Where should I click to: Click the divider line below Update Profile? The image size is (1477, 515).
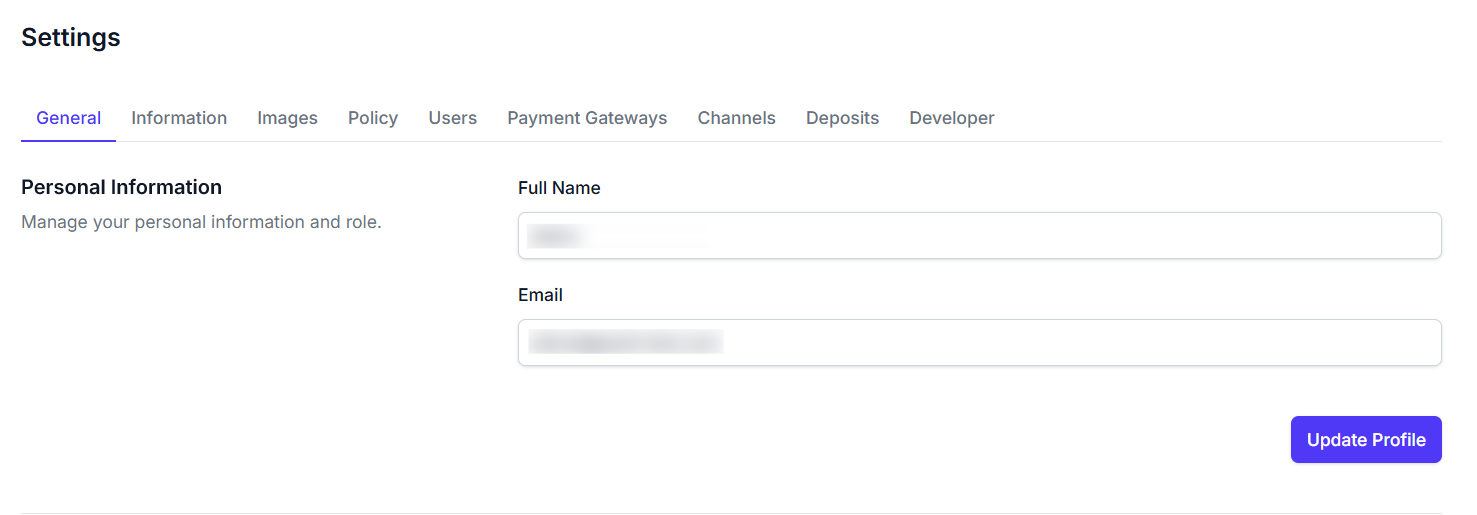(731, 513)
